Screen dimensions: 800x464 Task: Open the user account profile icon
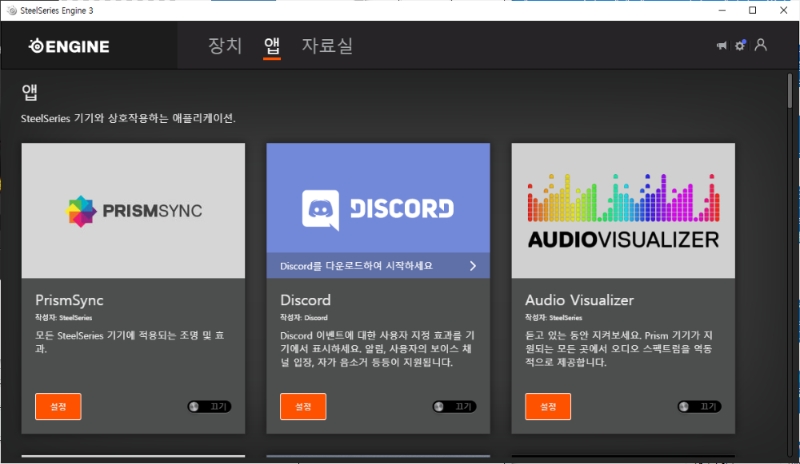(x=761, y=45)
